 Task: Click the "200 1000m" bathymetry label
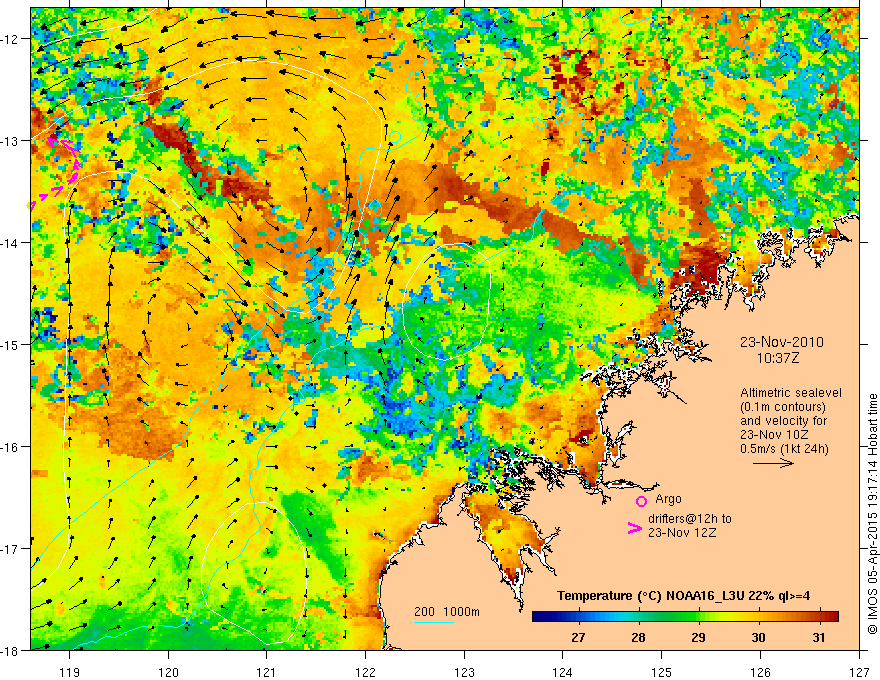447,612
